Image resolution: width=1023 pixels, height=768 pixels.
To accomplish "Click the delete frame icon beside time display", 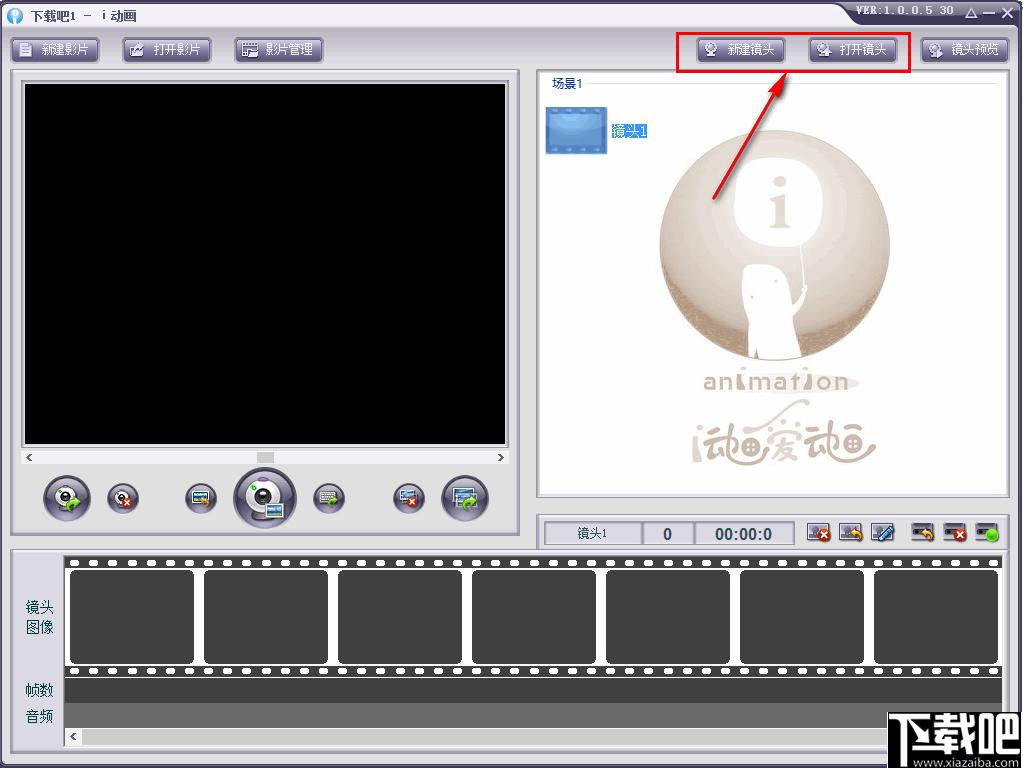I will pos(818,532).
